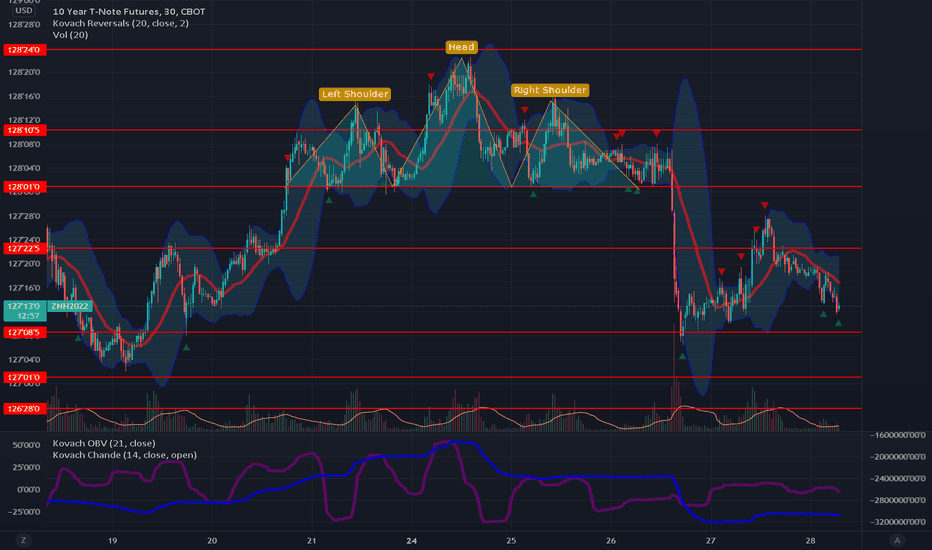This screenshot has width=932, height=550.
Task: Click the ZNH2022 symbol tag
Action: tap(70, 306)
